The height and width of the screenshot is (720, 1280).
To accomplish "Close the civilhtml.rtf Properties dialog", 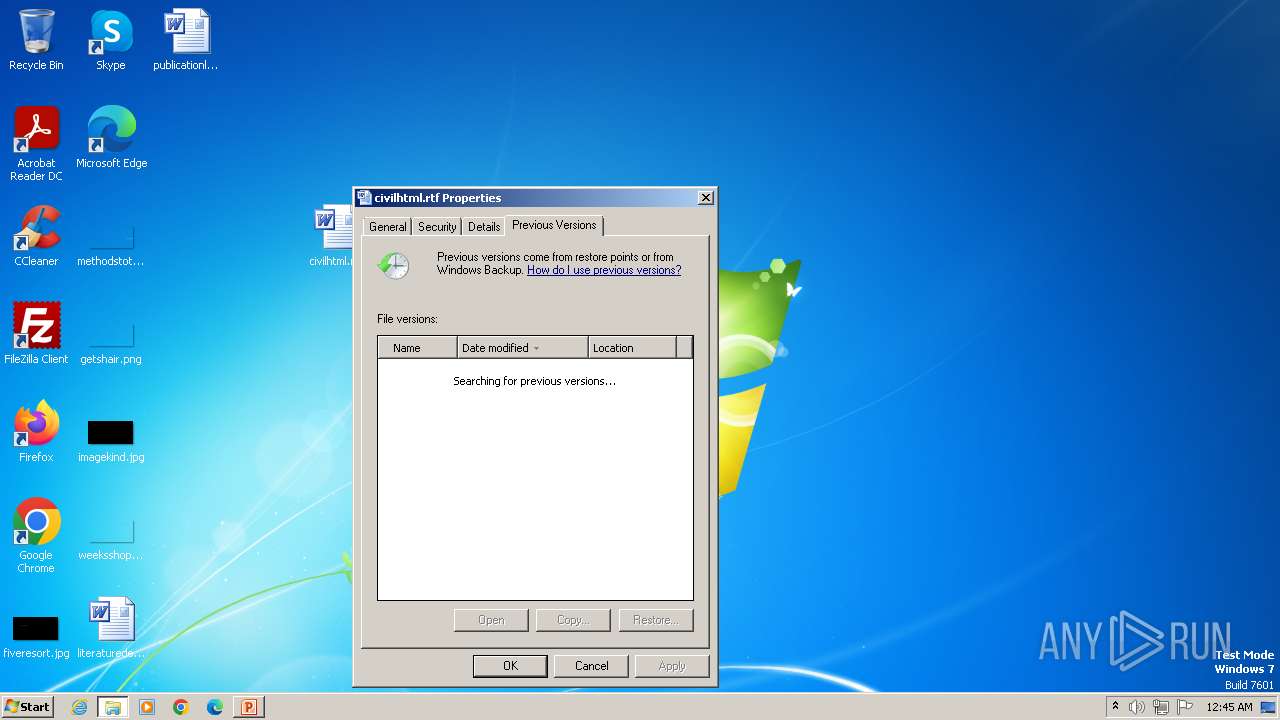I will click(706, 198).
